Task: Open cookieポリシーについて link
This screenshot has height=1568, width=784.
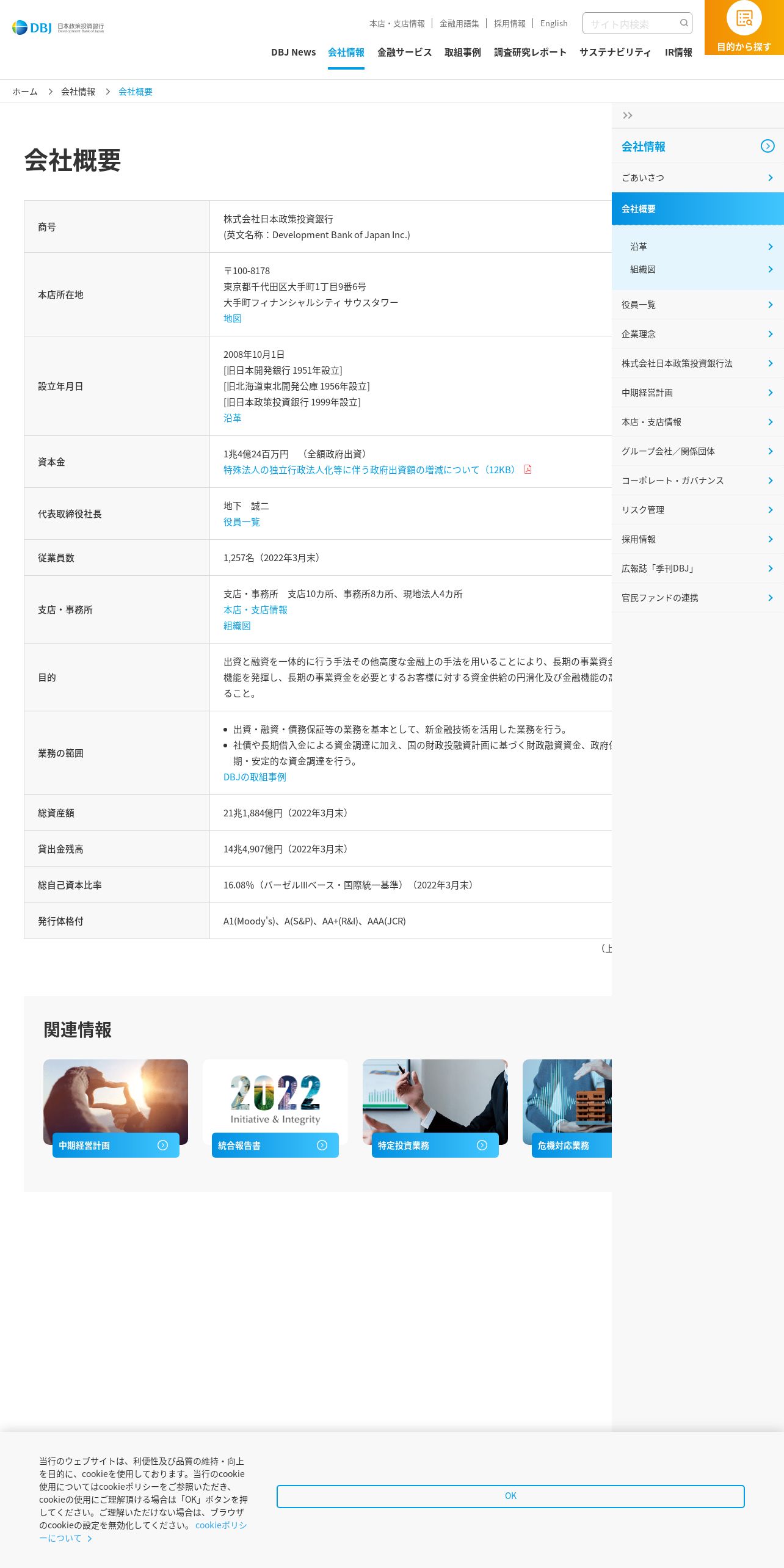Action: 143,1531
